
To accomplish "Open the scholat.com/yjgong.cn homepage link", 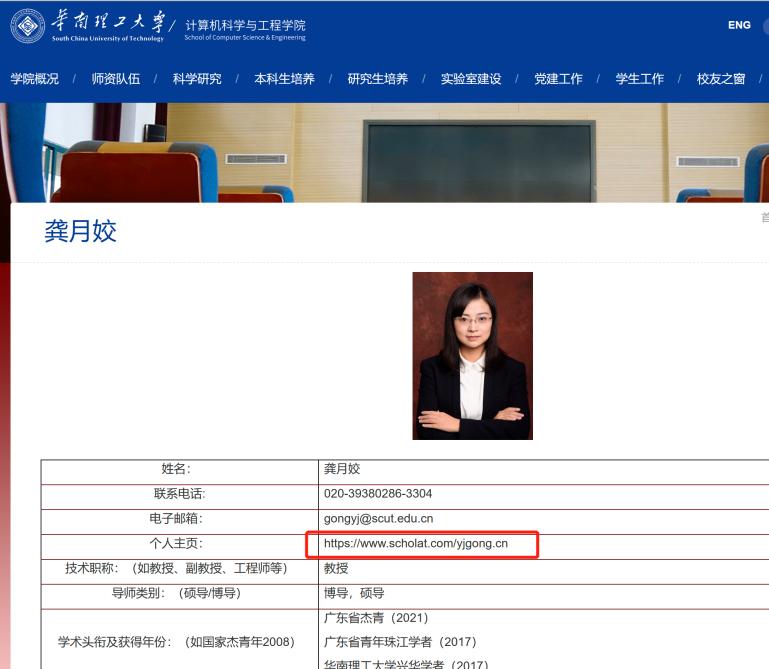I will 416,544.
